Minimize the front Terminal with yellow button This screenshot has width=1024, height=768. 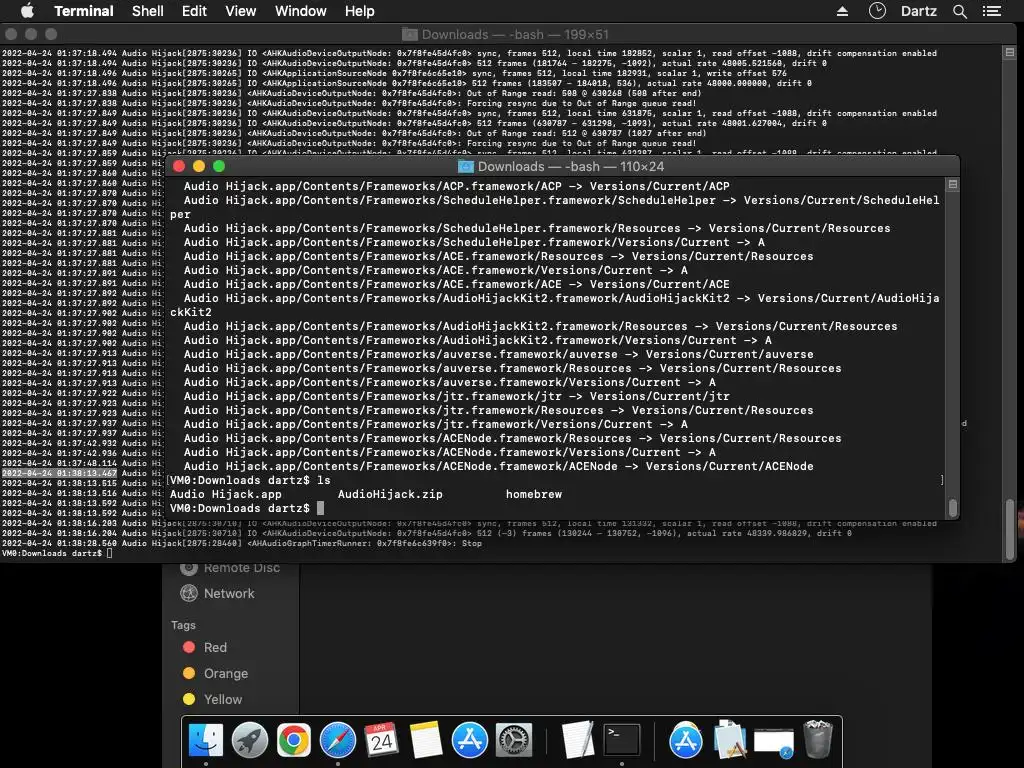(199, 167)
